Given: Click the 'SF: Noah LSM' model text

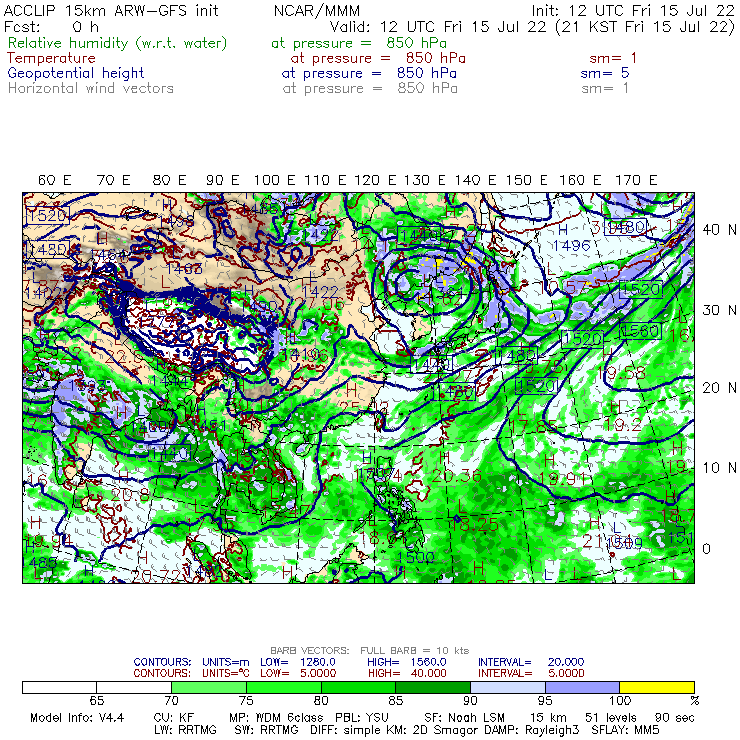Looking at the screenshot, I should pyautogui.click(x=464, y=718).
